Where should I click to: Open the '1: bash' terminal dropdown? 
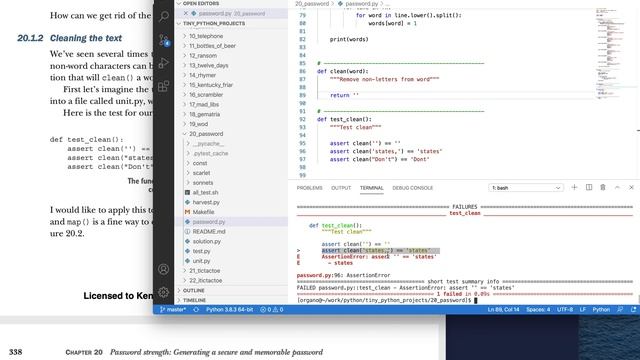click(526, 188)
